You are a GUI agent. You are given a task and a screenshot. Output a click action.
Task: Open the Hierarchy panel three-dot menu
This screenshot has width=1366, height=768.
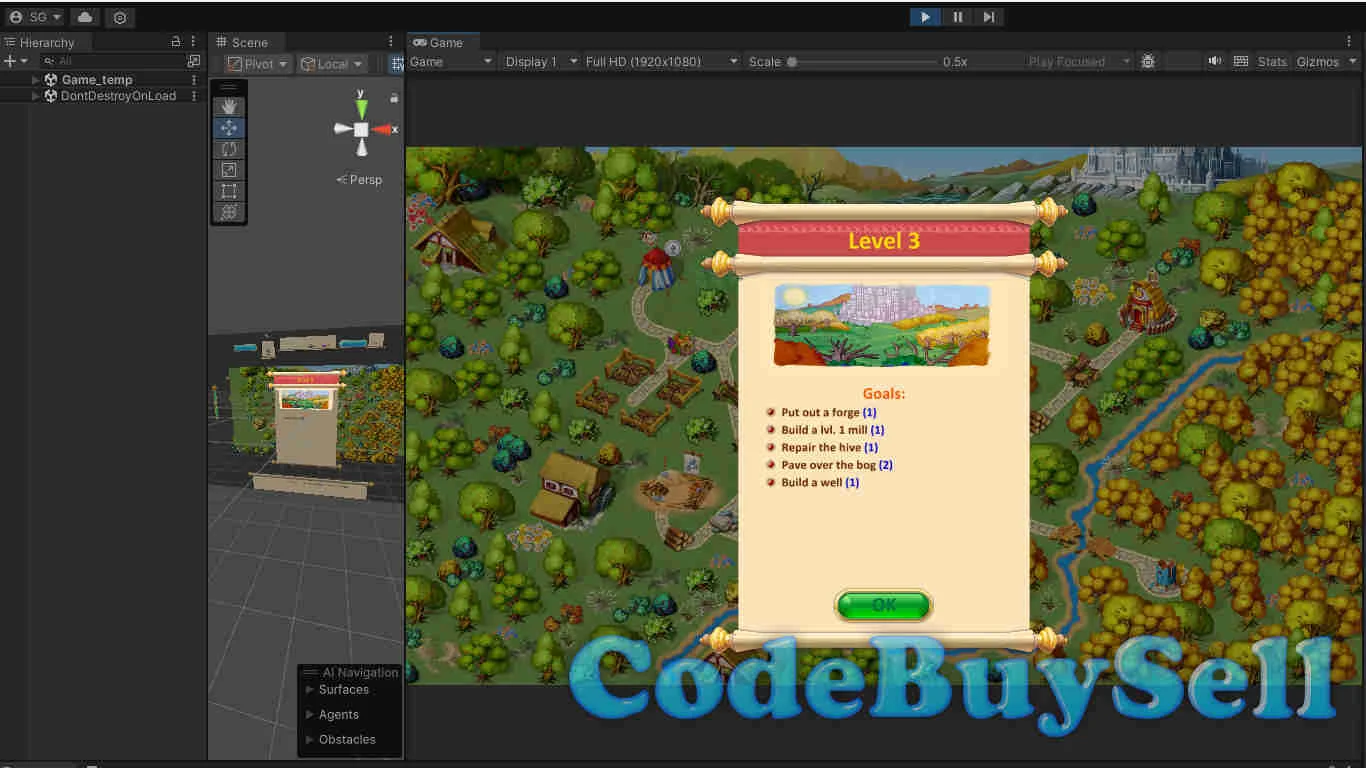coord(194,42)
